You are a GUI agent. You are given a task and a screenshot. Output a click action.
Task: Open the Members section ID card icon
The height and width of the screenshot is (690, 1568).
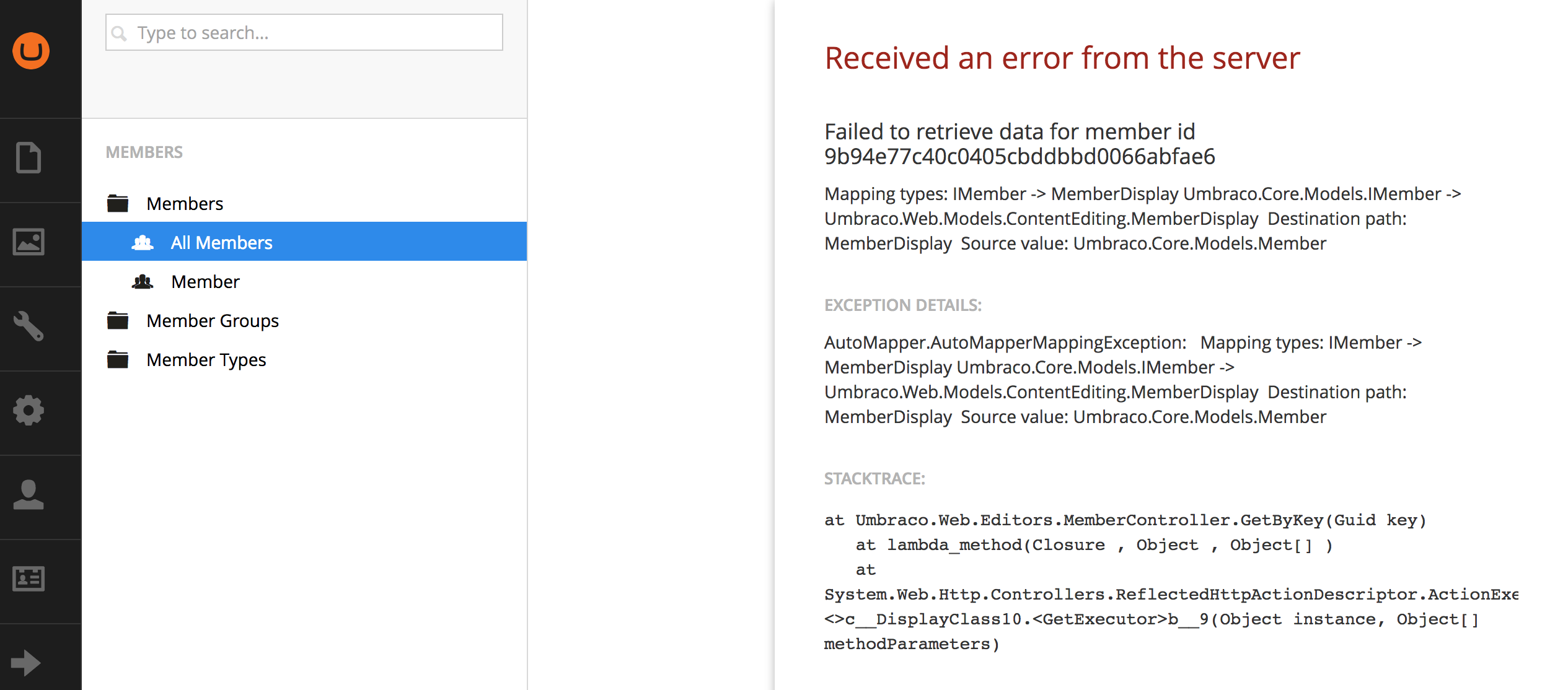29,579
